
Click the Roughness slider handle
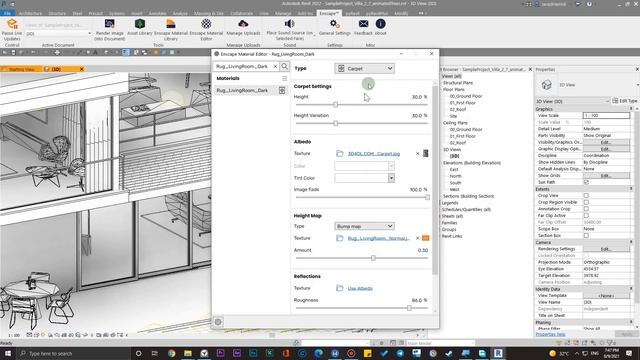click(x=409, y=308)
